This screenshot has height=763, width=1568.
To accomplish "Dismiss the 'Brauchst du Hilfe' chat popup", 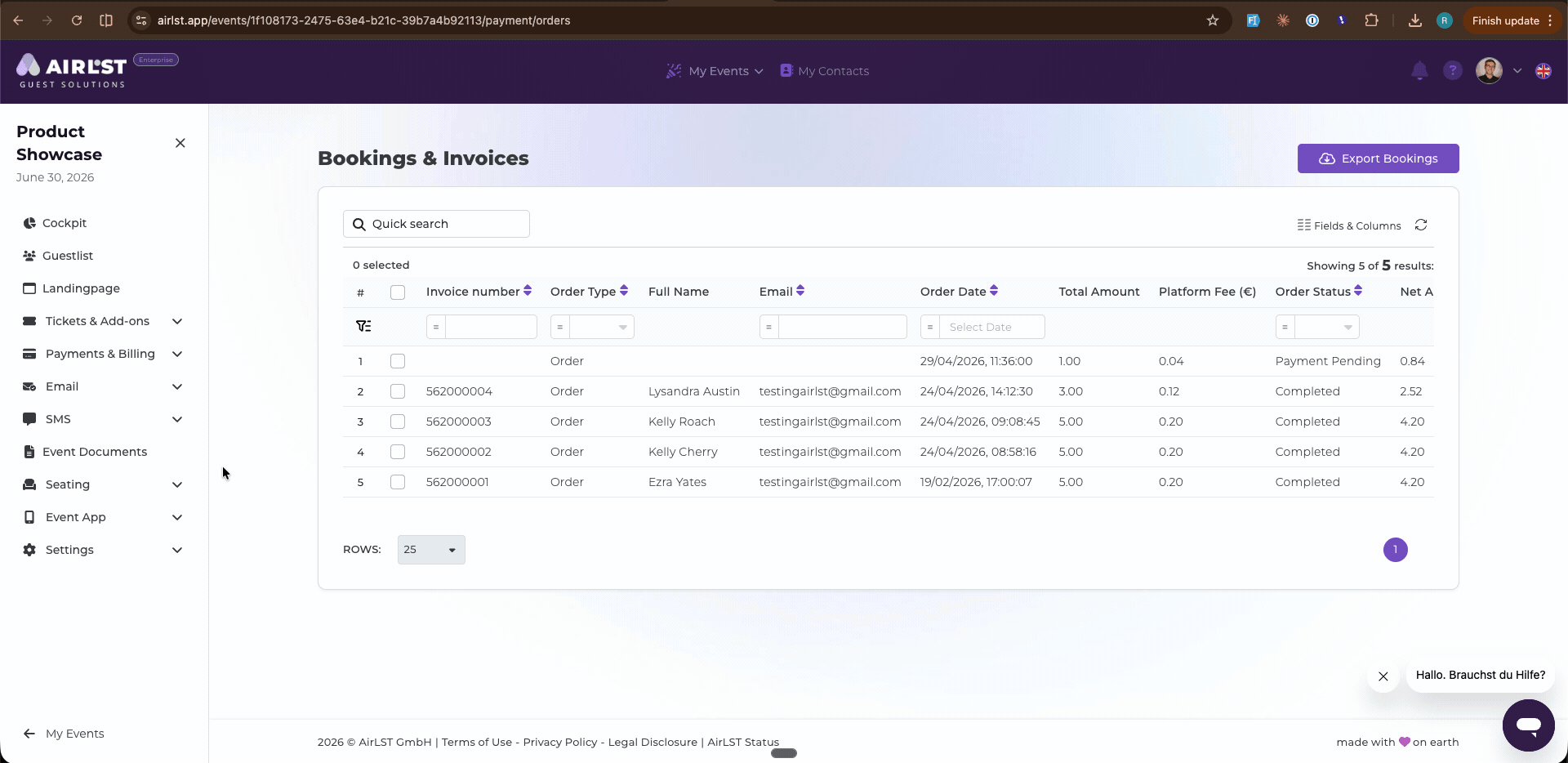I will pyautogui.click(x=1383, y=676).
